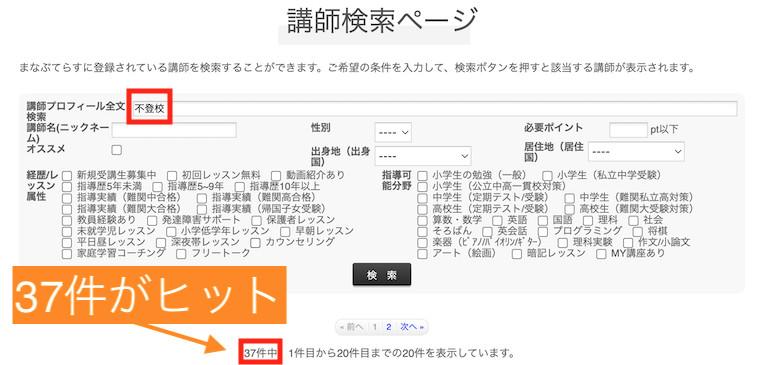Image resolution: width=760 pixels, height=365 pixels.
Task: Tick 保護者レッスン checkbox
Action: point(257,220)
